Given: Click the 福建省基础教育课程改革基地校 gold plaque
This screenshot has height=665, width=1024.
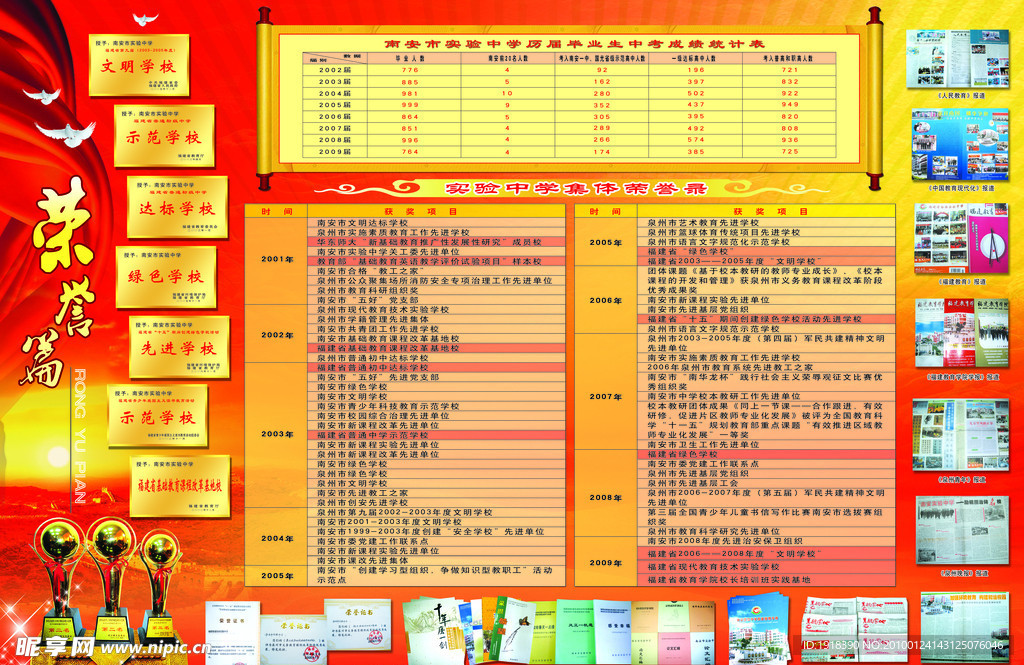Looking at the screenshot, I should [x=180, y=486].
